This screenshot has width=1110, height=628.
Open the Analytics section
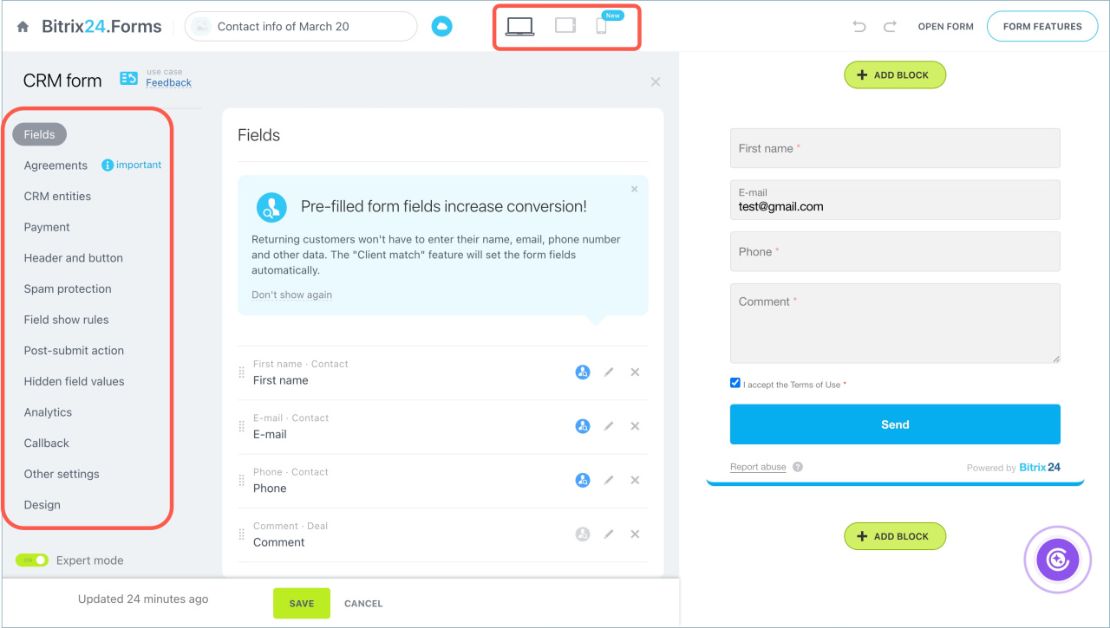pyautogui.click(x=48, y=412)
